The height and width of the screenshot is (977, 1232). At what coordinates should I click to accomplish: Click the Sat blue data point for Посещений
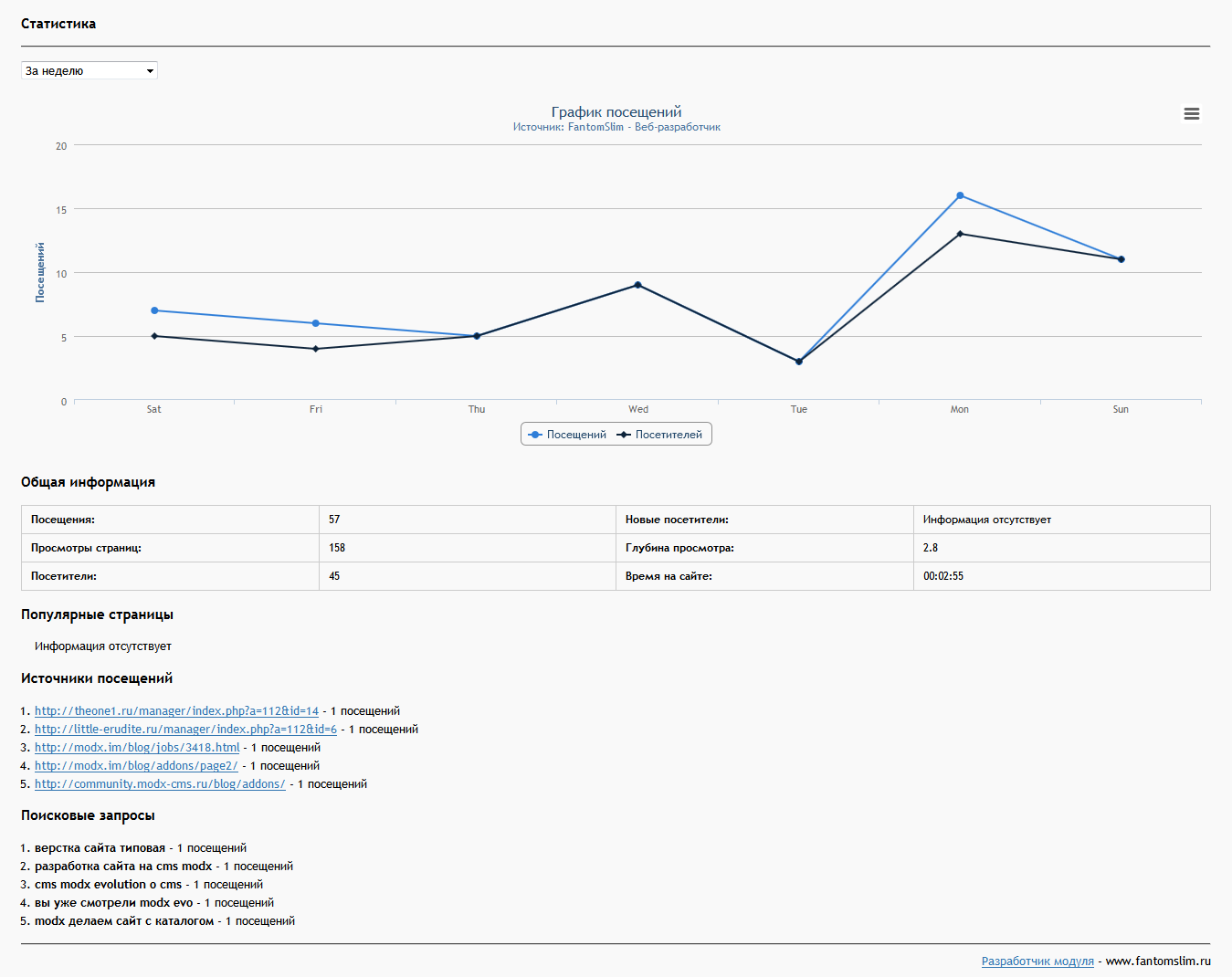click(154, 310)
